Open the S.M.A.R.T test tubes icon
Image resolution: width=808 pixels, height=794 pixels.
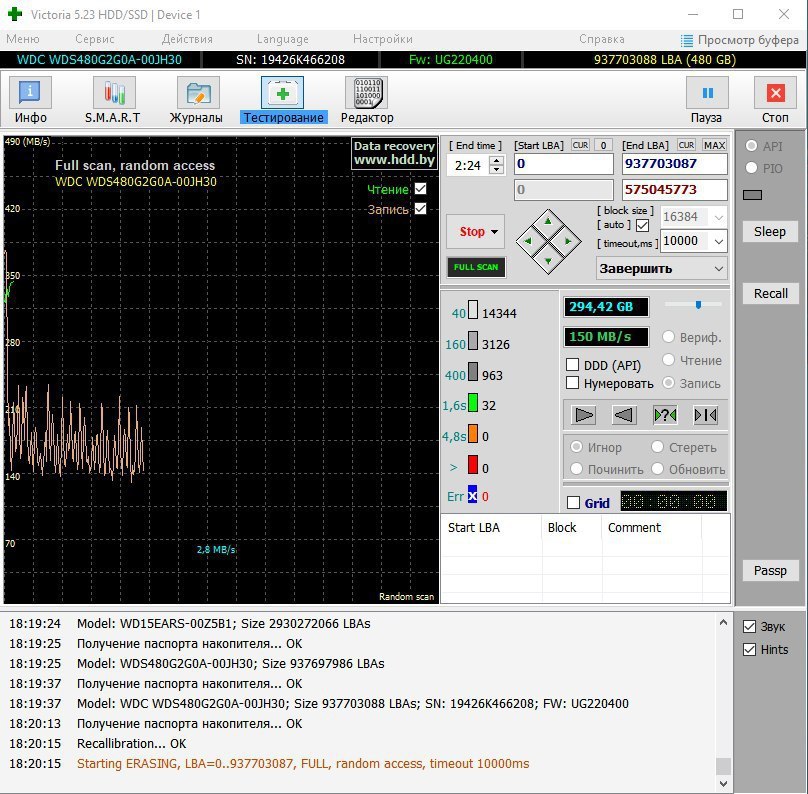click(x=114, y=92)
